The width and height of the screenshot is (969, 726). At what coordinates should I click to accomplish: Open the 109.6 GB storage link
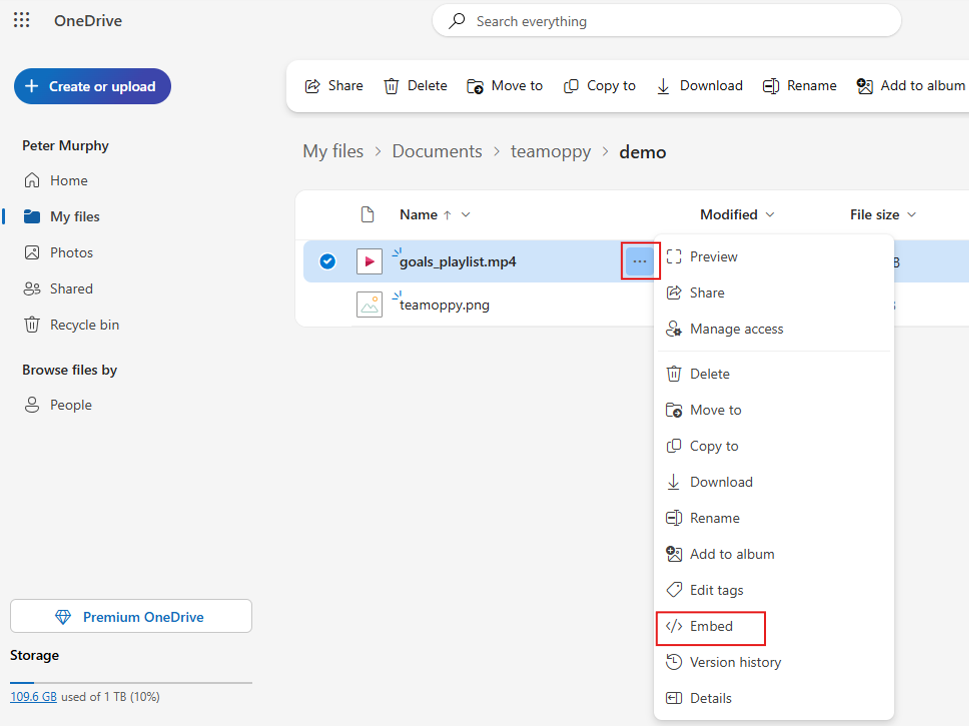click(x=33, y=697)
